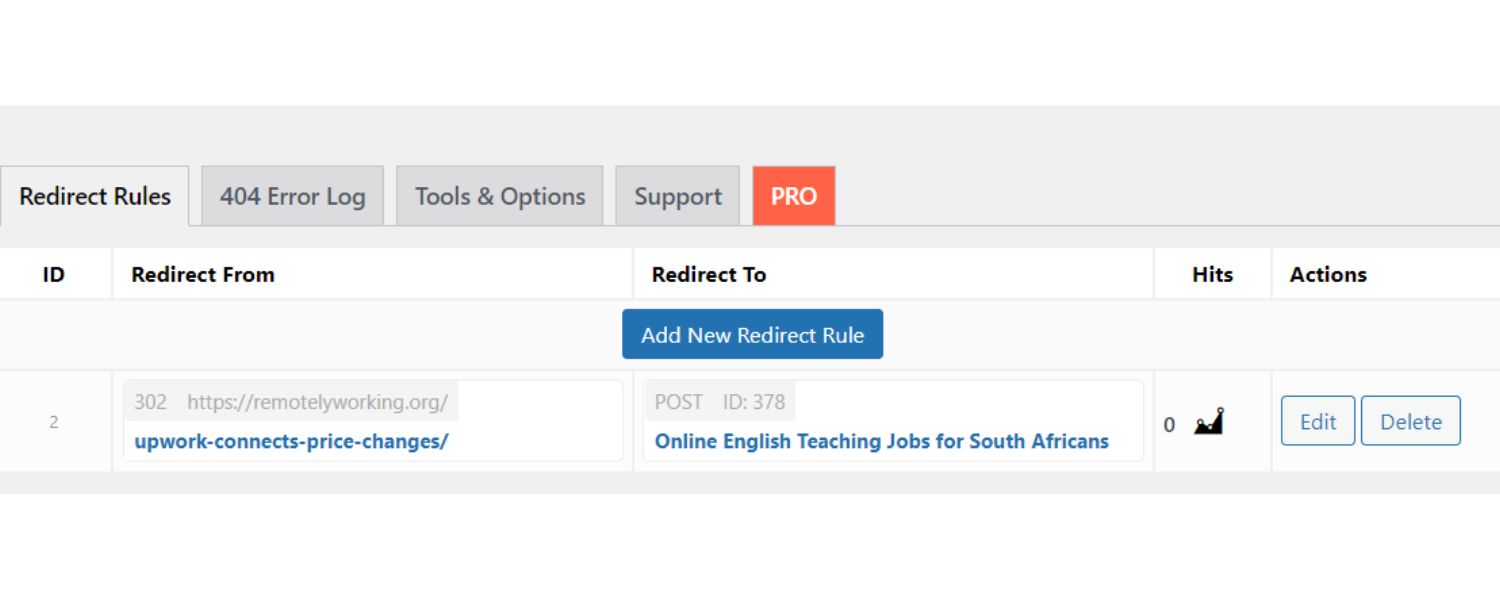
Task: Click the hits counter showing 0
Action: 1169,424
